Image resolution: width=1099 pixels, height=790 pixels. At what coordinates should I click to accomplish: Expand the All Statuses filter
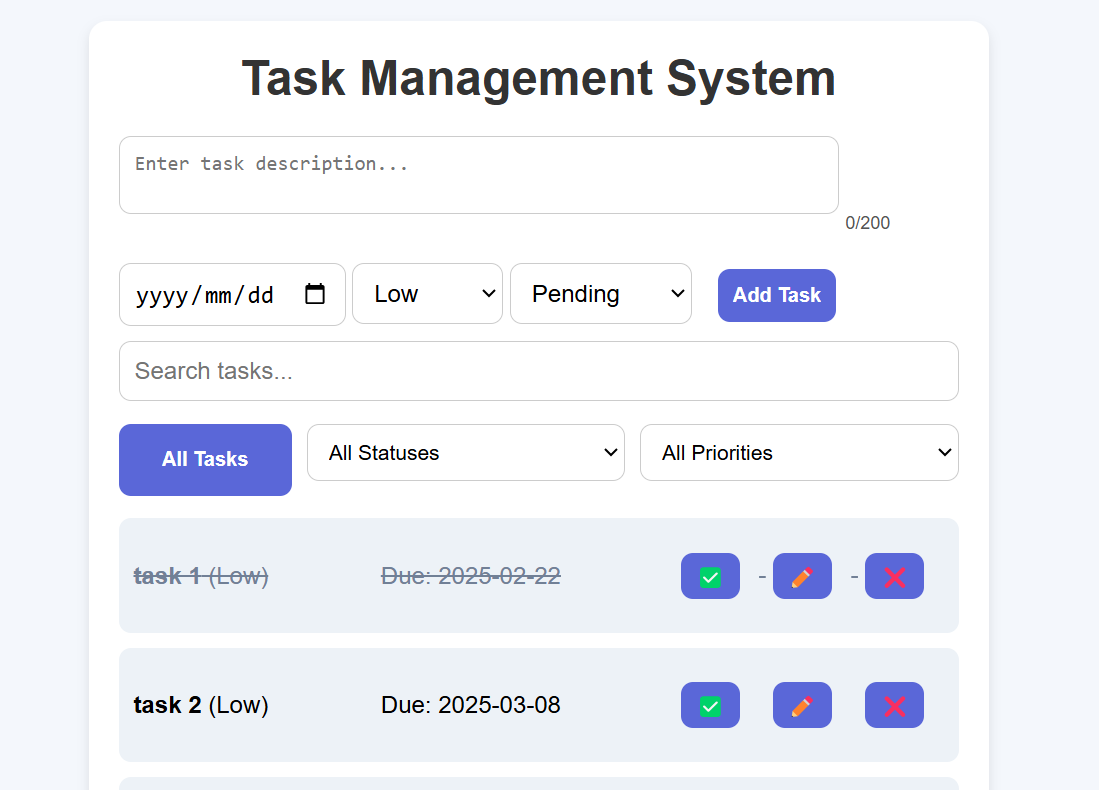[x=465, y=453]
